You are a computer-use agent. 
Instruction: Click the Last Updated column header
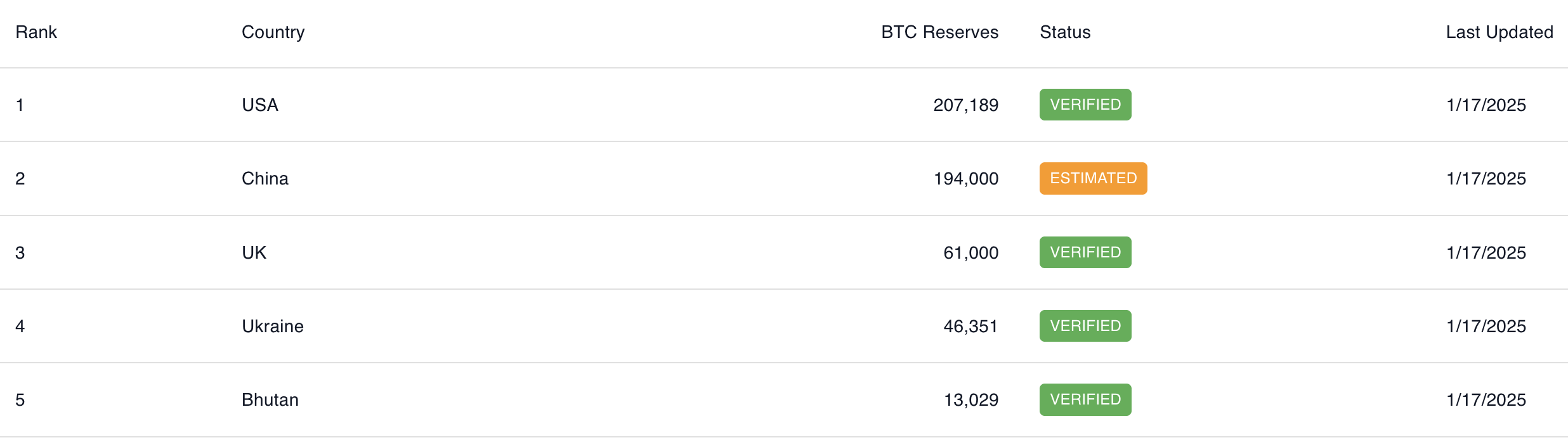click(1499, 32)
